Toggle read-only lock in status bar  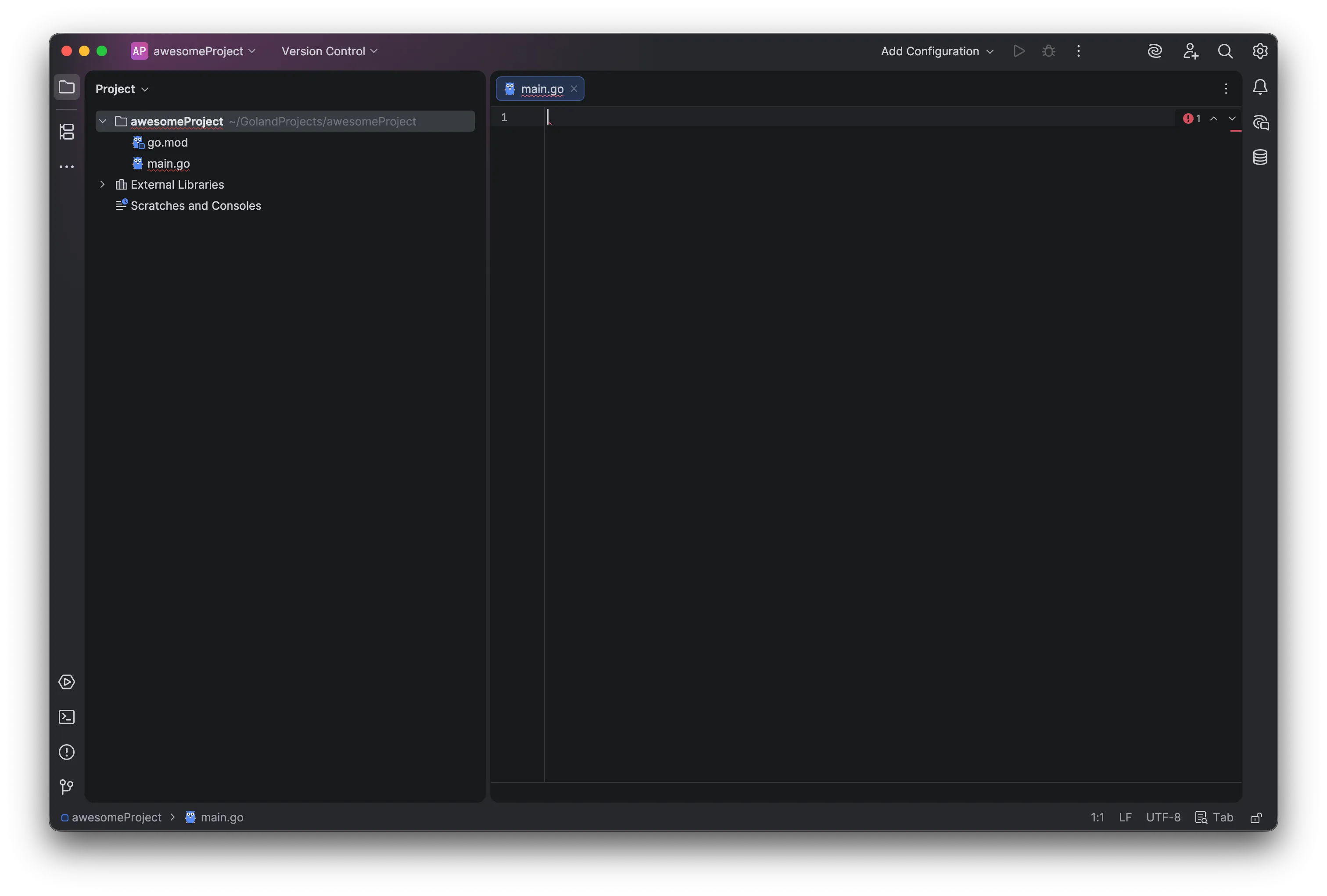[x=1255, y=818]
